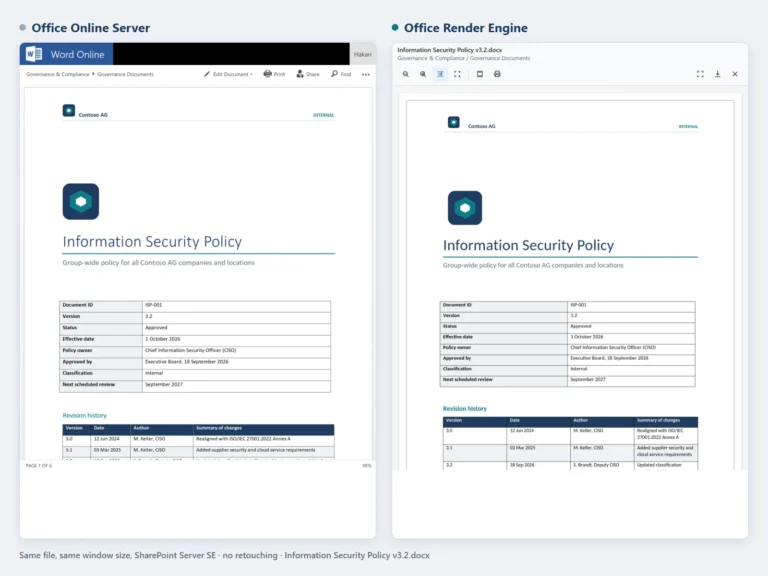
Task: Click the Revision history heading in Word Online
Action: pyautogui.click(x=84, y=415)
